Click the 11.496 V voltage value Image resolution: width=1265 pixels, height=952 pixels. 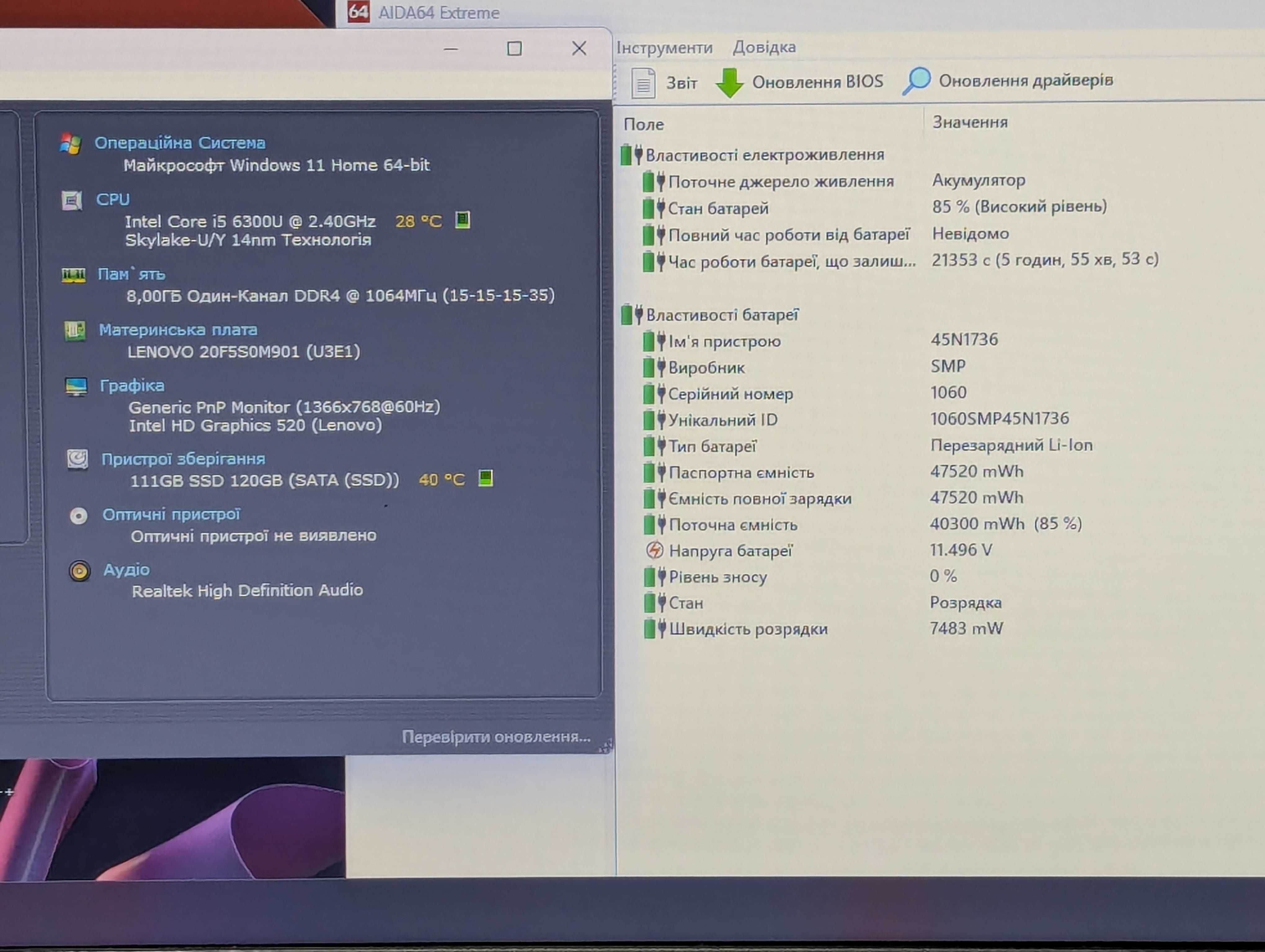[961, 550]
